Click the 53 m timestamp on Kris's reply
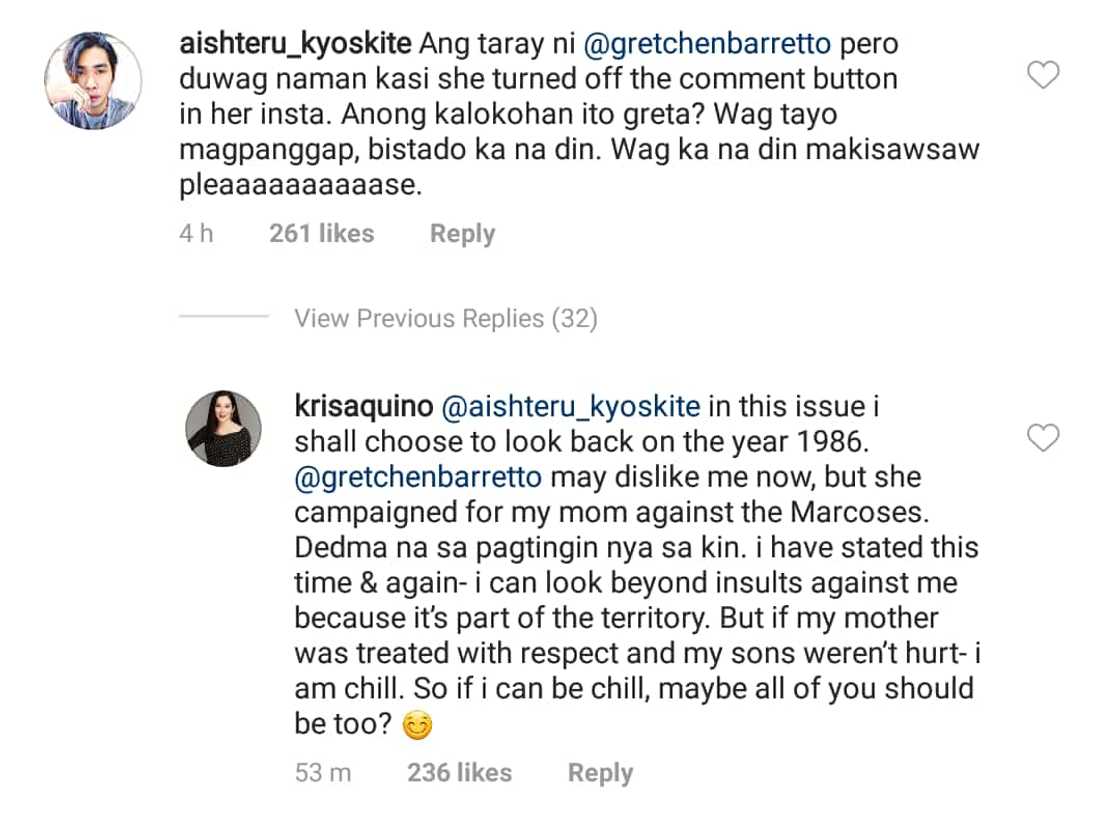 [322, 772]
